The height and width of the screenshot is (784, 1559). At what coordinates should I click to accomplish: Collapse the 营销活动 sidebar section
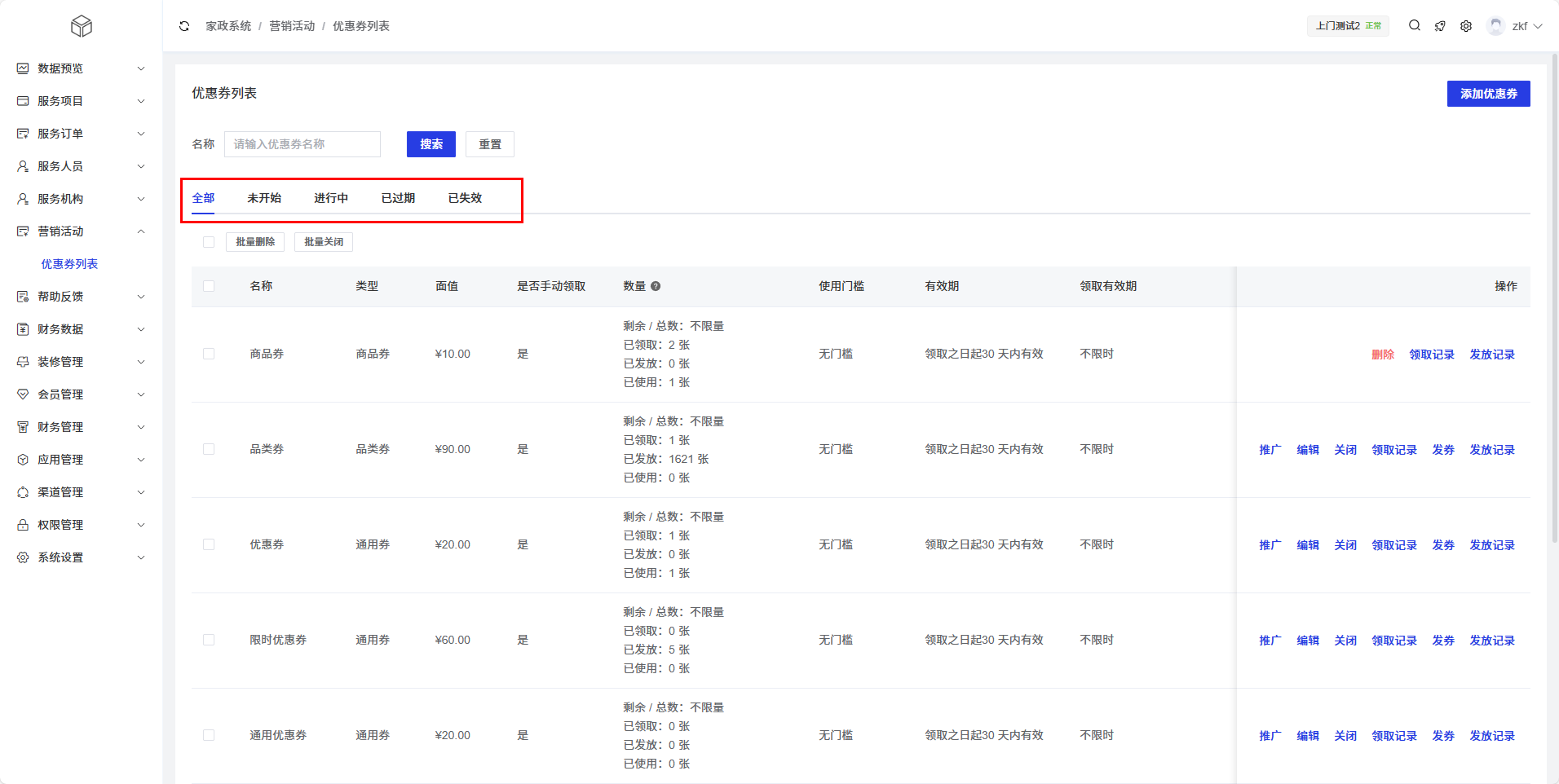[x=82, y=231]
